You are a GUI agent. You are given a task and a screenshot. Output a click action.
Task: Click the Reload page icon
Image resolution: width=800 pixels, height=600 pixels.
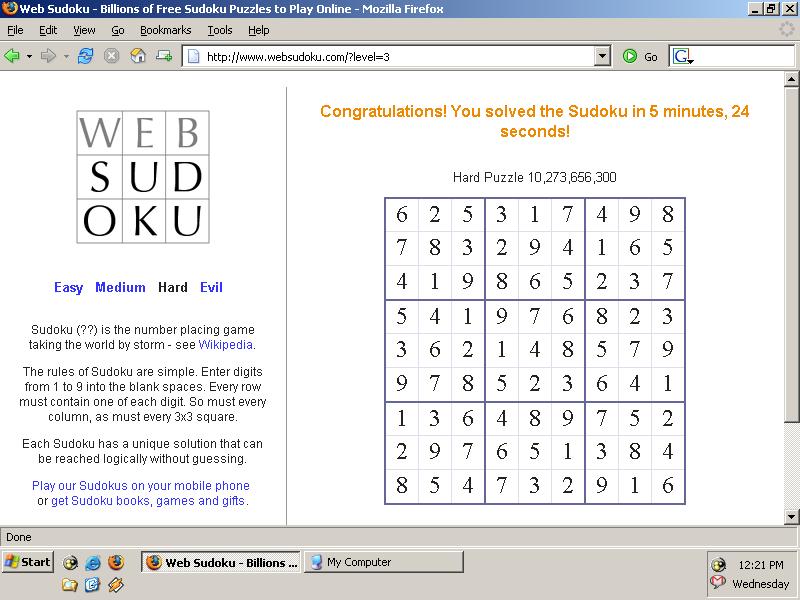coord(85,56)
